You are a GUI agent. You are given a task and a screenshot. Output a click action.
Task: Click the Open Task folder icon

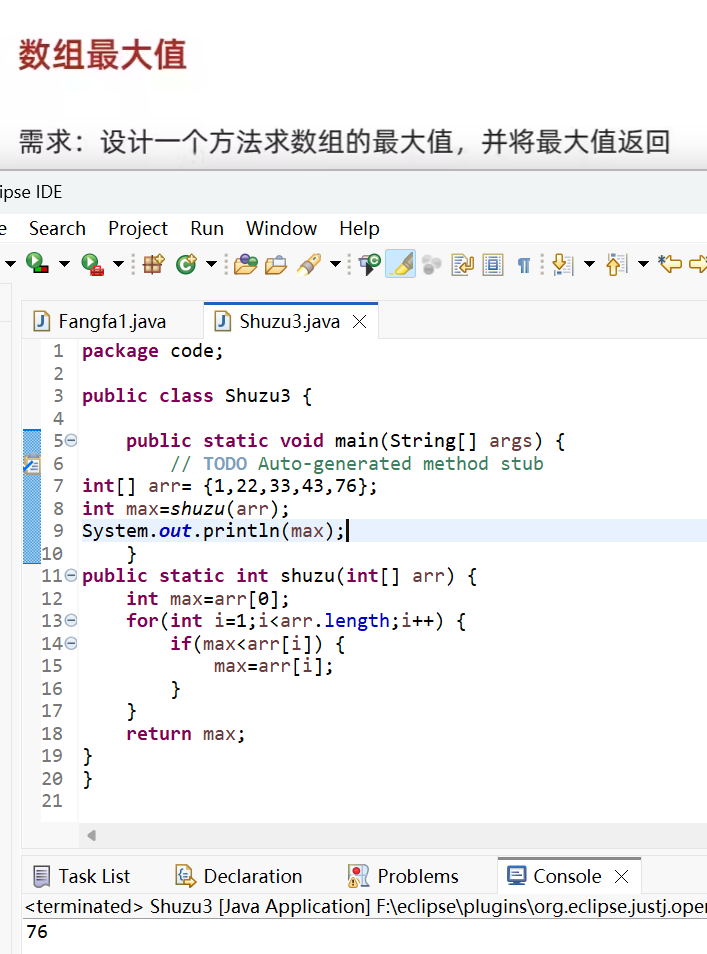click(x=276, y=265)
